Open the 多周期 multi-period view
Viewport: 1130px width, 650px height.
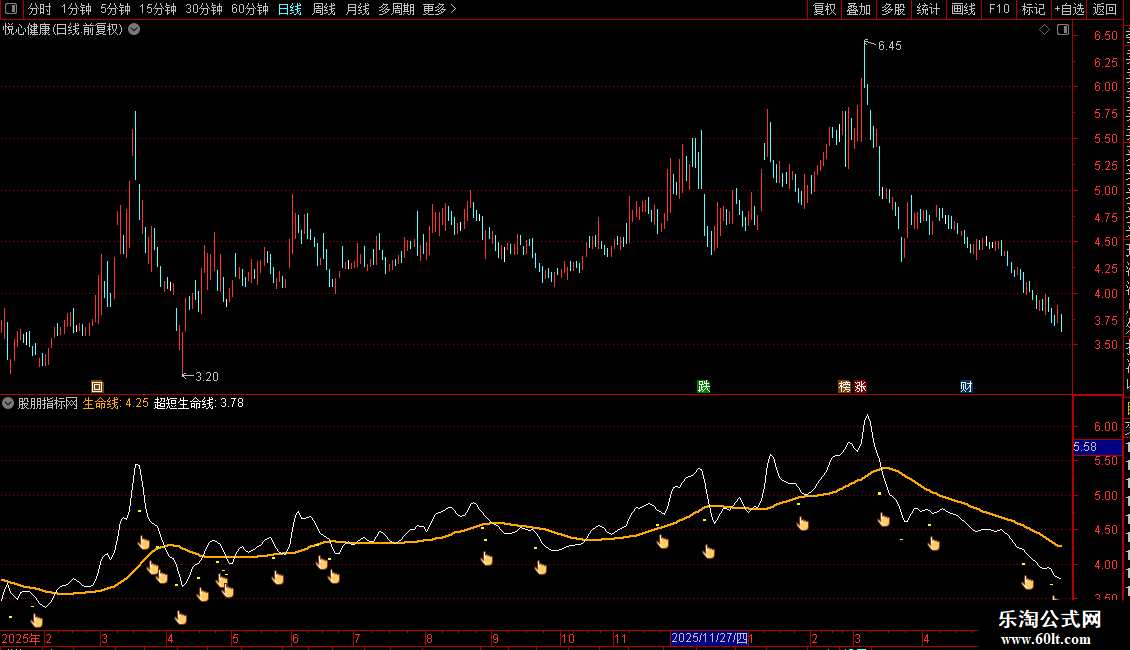396,9
